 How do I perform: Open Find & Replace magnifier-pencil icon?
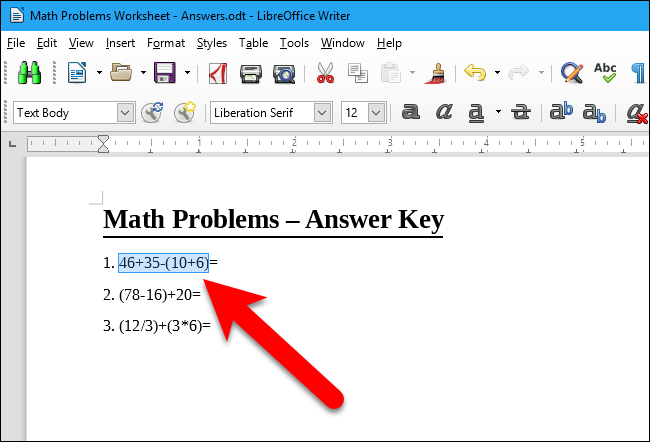pyautogui.click(x=572, y=73)
